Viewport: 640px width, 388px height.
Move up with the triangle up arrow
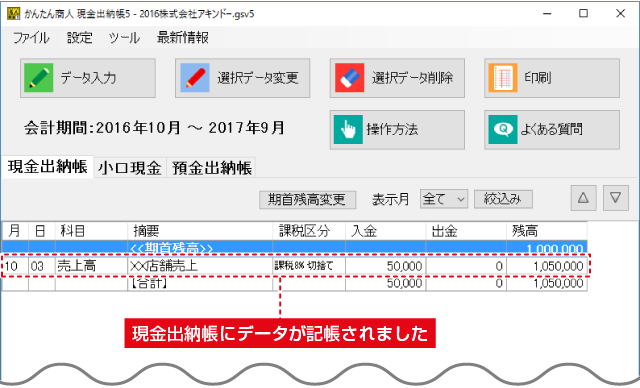(x=583, y=198)
